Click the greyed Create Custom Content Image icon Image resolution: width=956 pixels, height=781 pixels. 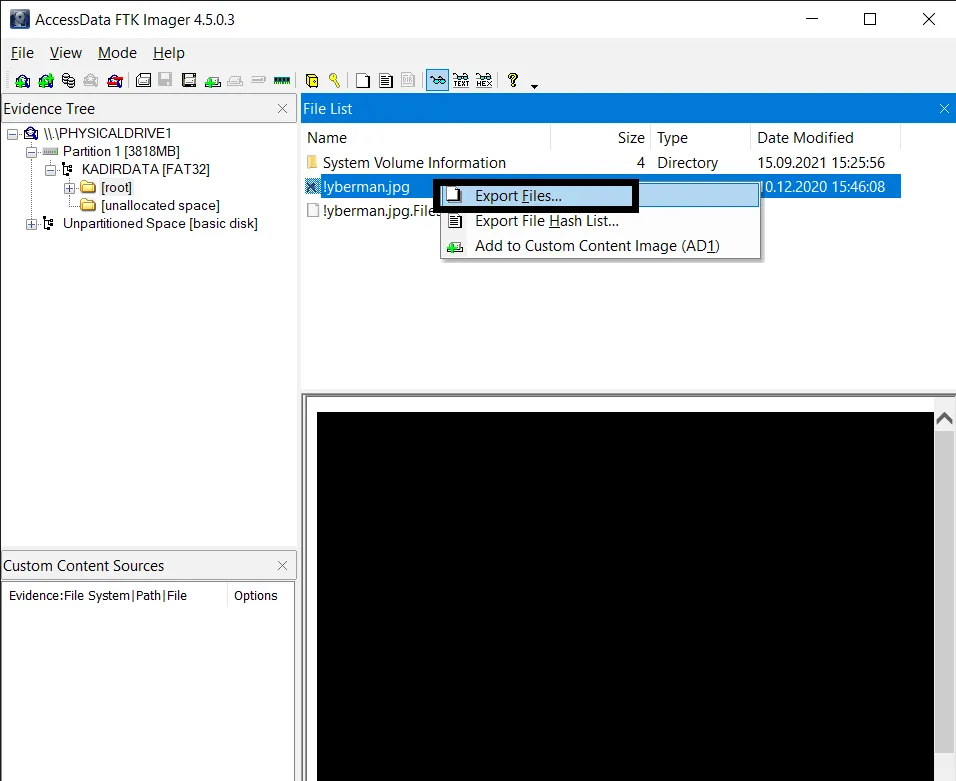(x=235, y=81)
